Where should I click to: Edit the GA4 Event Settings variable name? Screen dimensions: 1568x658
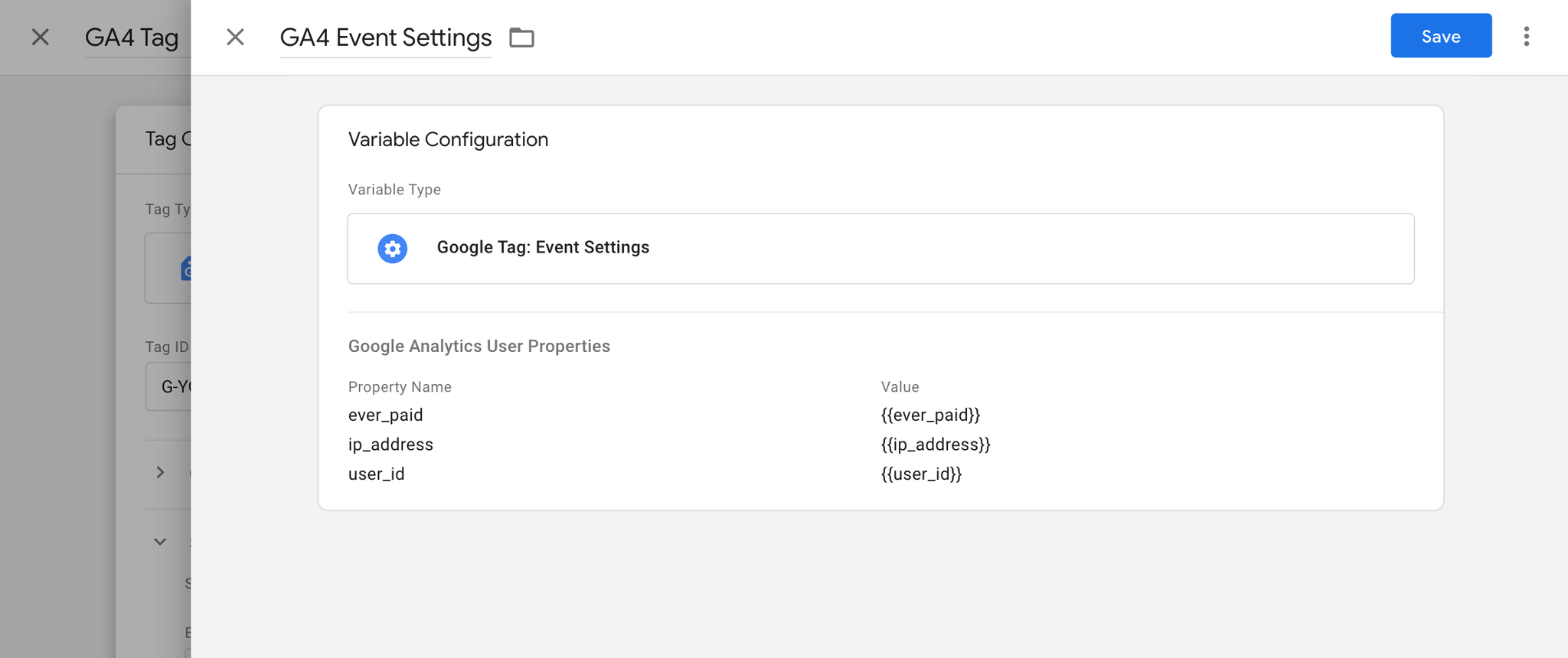[x=385, y=37]
